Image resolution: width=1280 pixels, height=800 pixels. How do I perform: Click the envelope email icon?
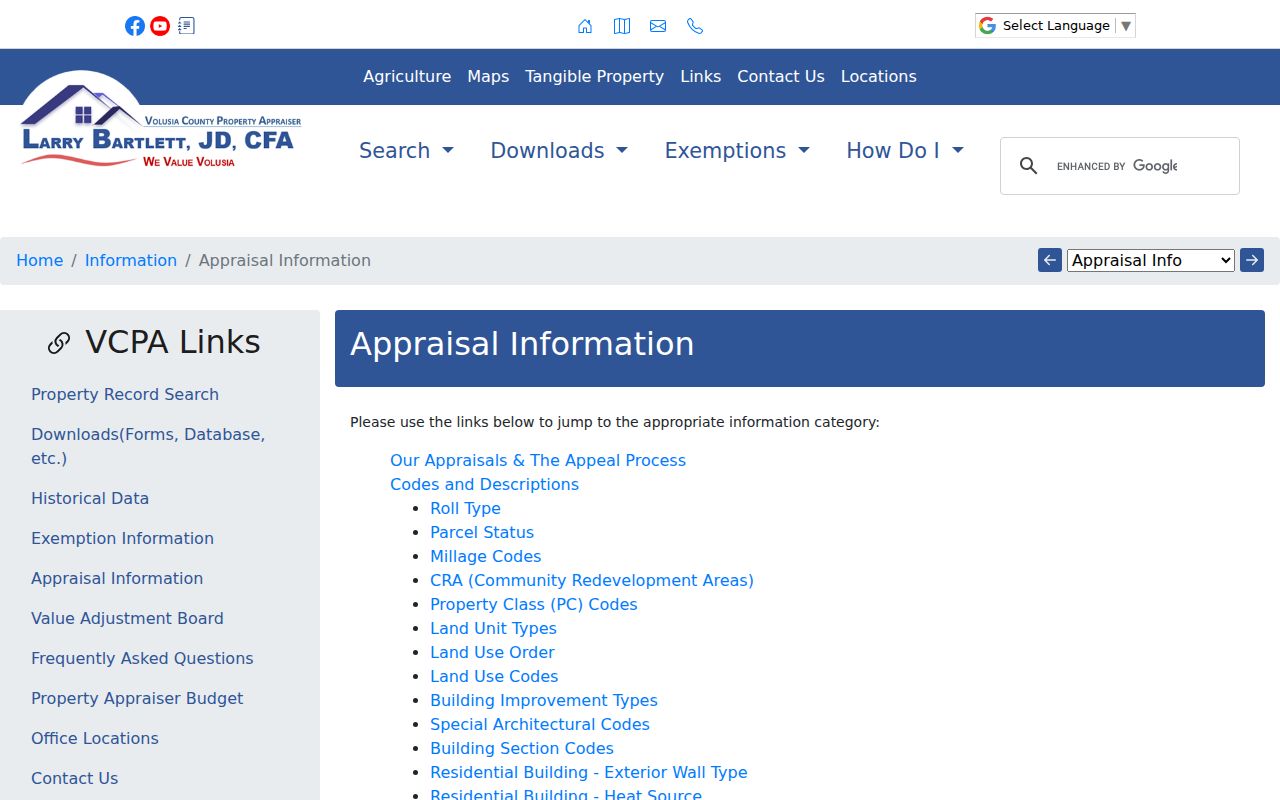(x=658, y=26)
